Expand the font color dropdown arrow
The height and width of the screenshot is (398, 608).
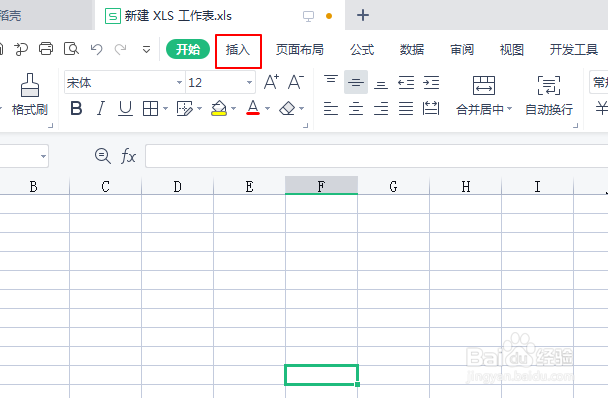point(268,109)
